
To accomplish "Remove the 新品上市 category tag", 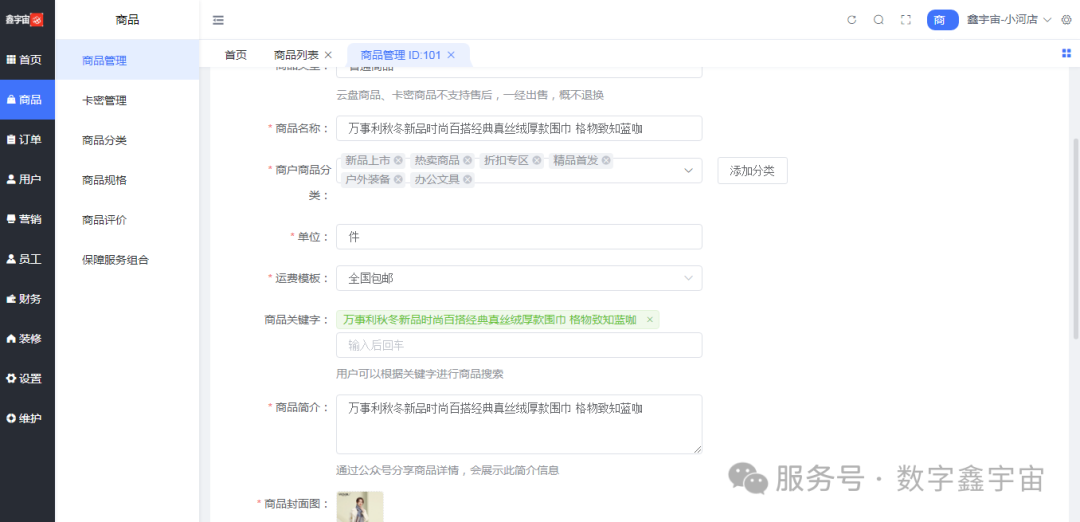I will 398,160.
